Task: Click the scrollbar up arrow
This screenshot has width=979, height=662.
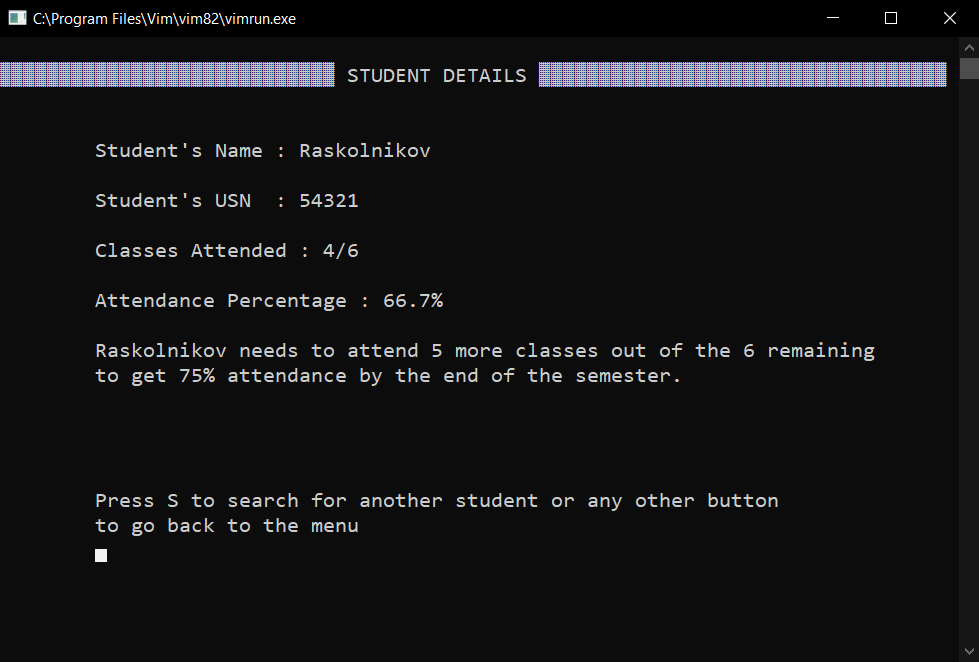Action: pyautogui.click(x=969, y=45)
